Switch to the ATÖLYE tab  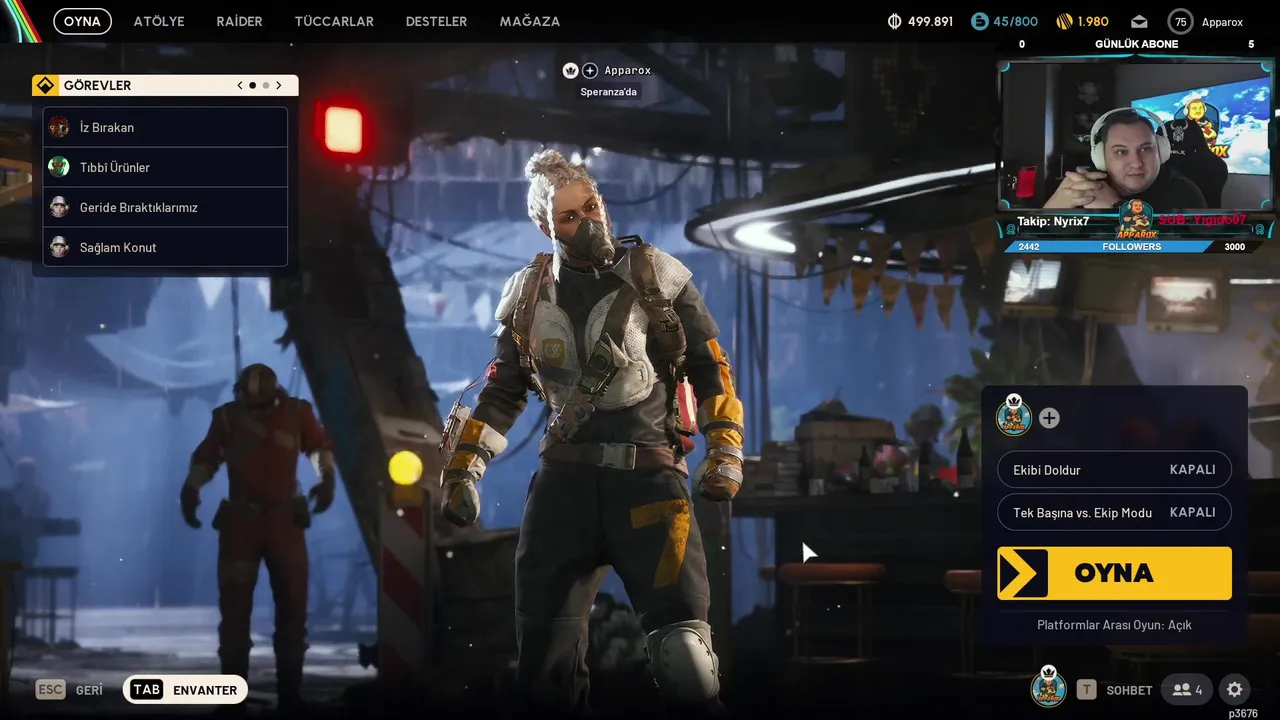click(159, 21)
